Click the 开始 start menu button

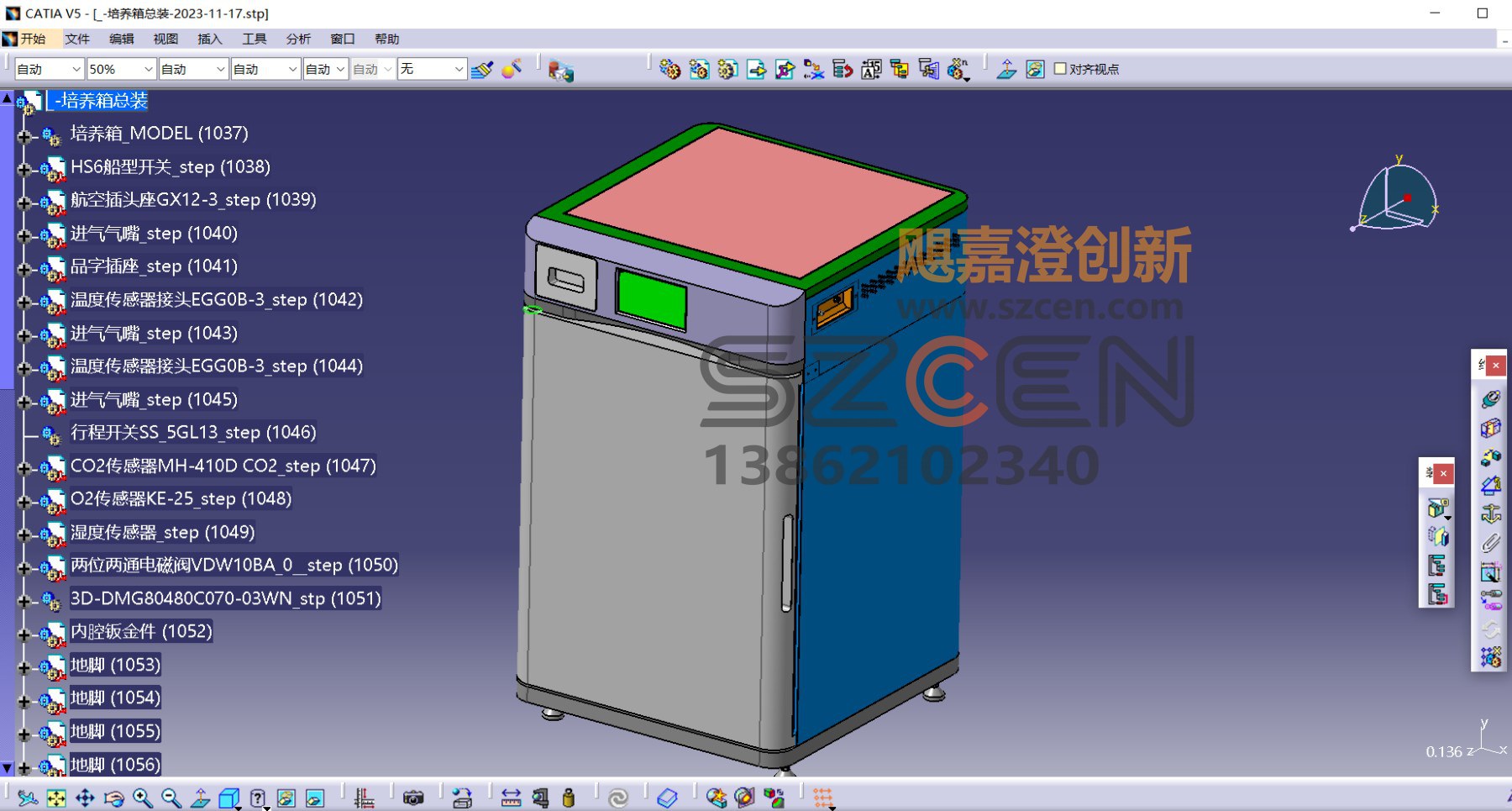point(25,39)
